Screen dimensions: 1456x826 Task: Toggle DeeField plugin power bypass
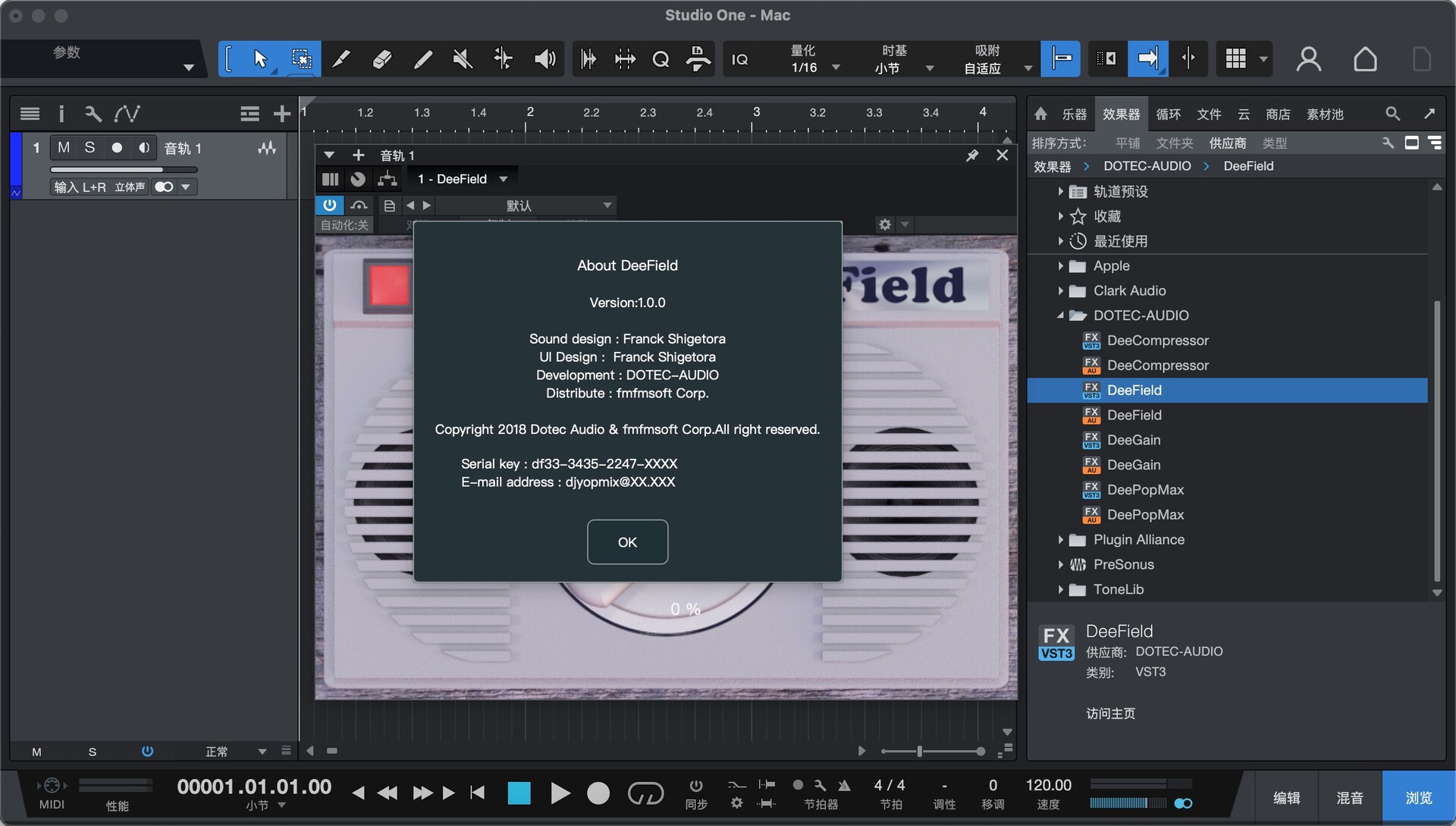coord(330,206)
